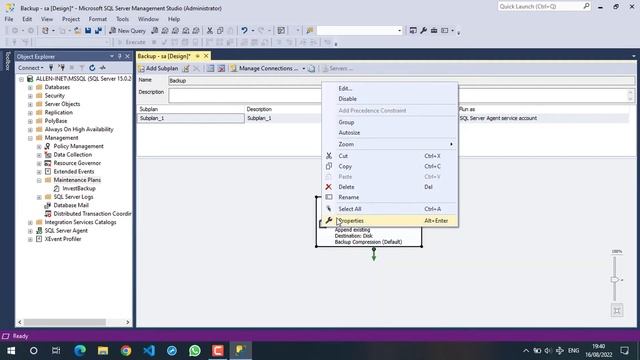Click the Connect Object Explorer plug icon

51,68
